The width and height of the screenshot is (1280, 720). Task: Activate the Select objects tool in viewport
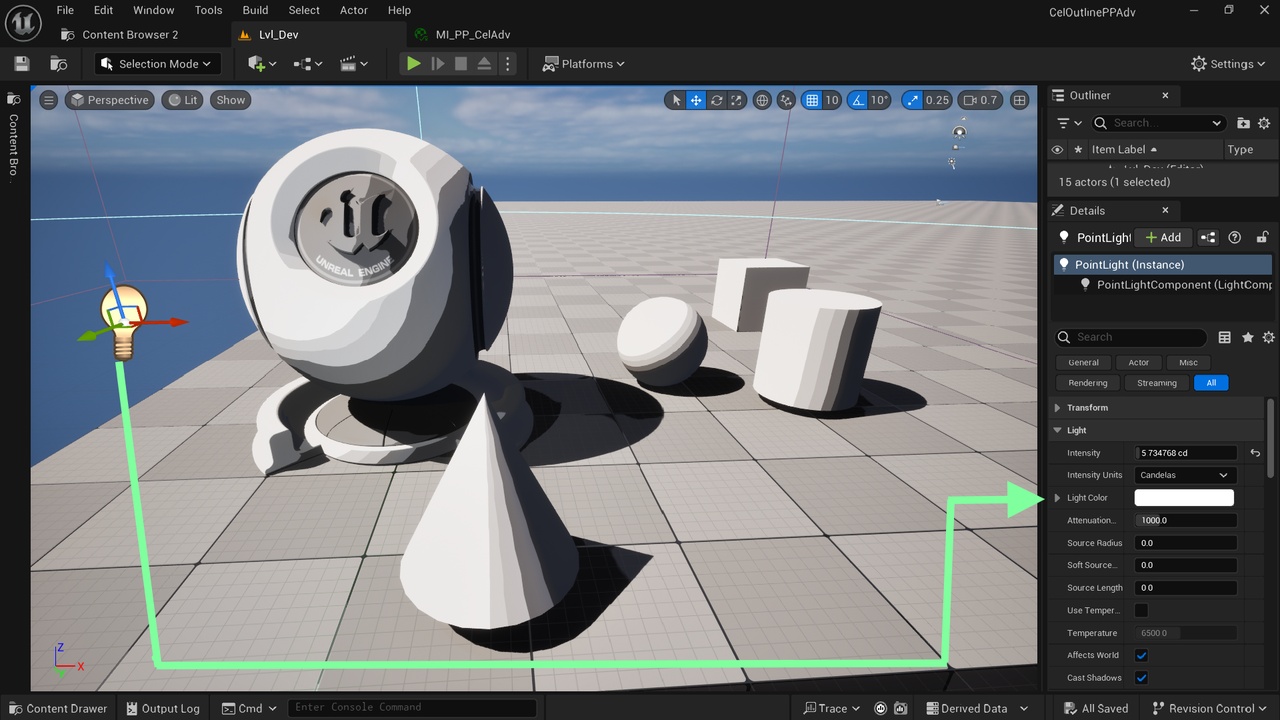coord(676,100)
